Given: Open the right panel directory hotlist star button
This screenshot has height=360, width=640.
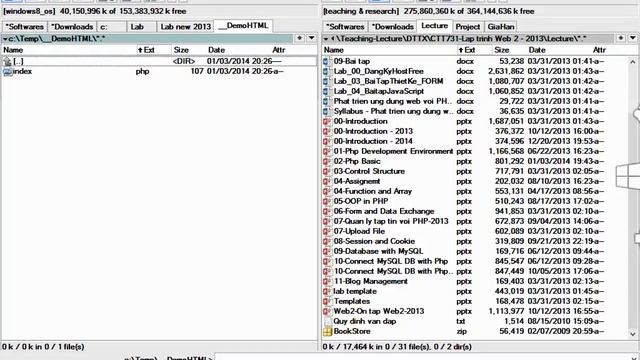Looking at the screenshot, I should pyautogui.click(x=620, y=38).
